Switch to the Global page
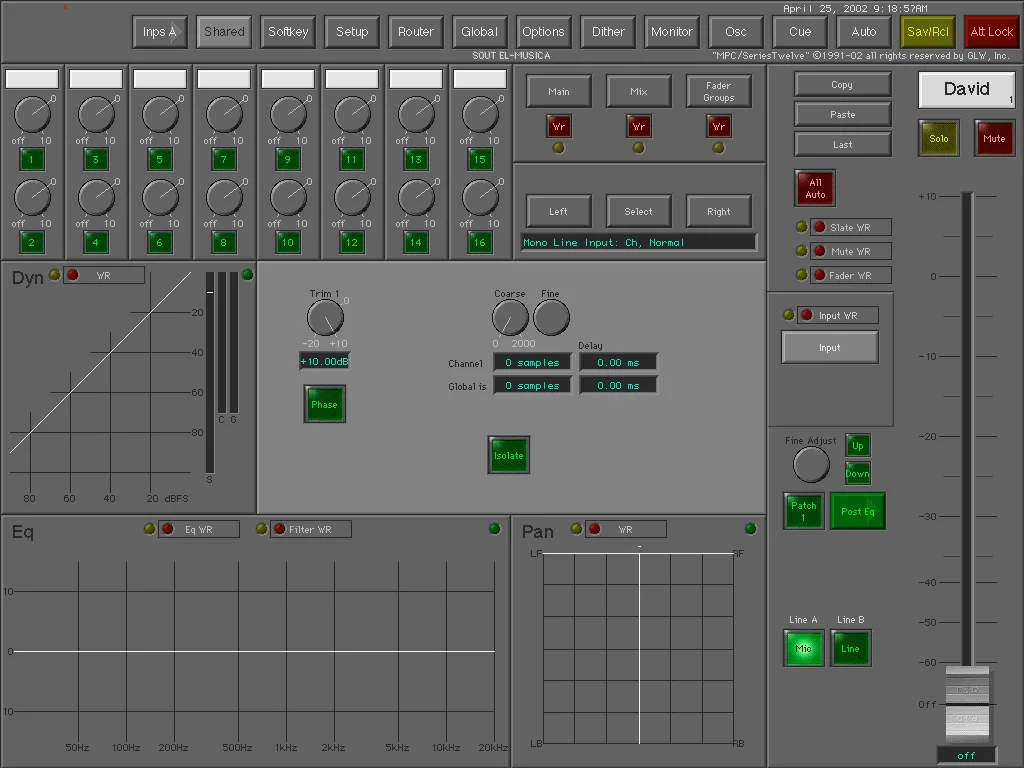The height and width of the screenshot is (768, 1024). [x=479, y=31]
